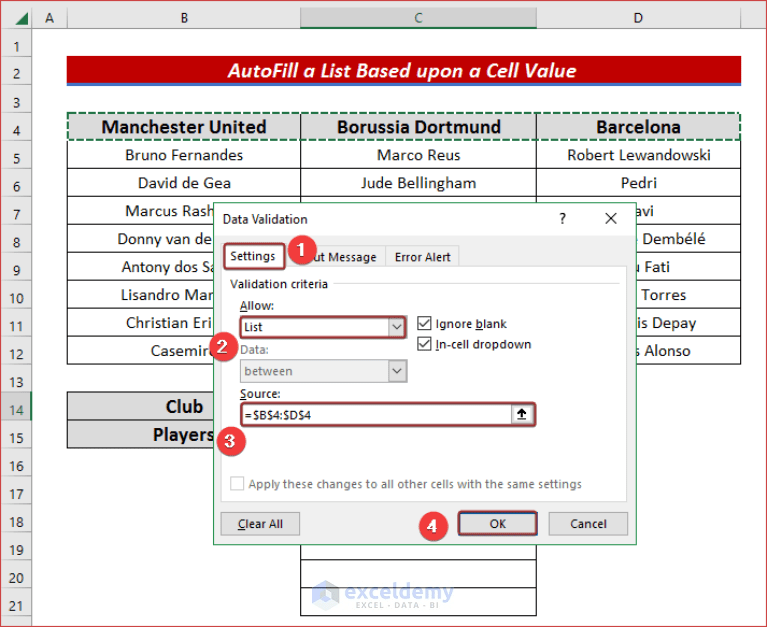Select the Casemiro cell in row 12
The image size is (767, 627).
[141, 351]
